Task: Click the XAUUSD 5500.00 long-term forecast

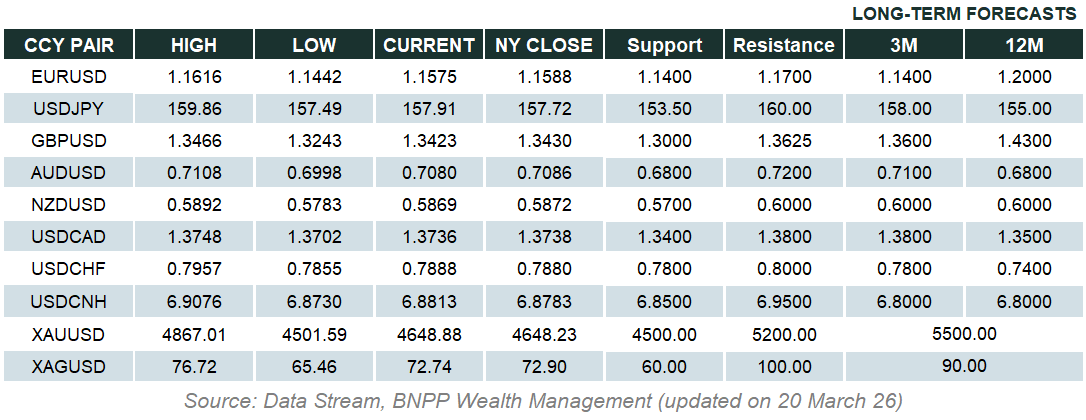Action: (x=964, y=334)
